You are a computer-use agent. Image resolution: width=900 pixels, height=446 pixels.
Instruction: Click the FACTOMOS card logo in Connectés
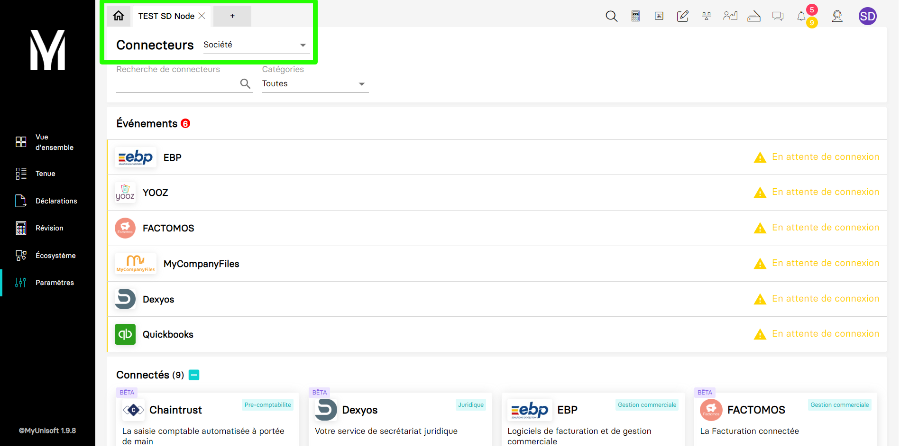coord(711,410)
